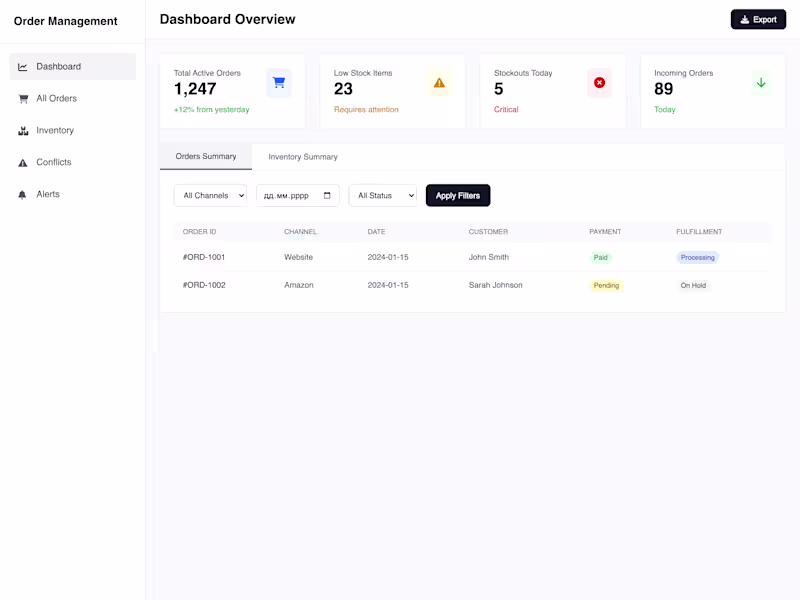Click the Export button

pyautogui.click(x=758, y=19)
